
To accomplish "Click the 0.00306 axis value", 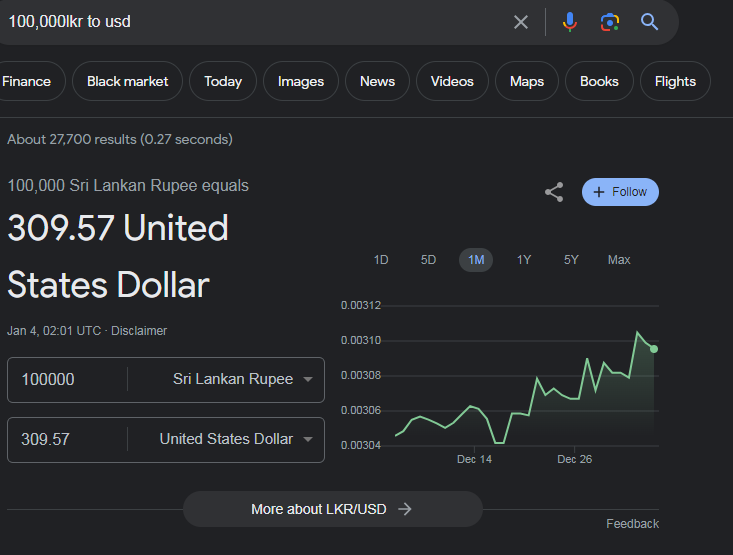I will click(x=361, y=411).
